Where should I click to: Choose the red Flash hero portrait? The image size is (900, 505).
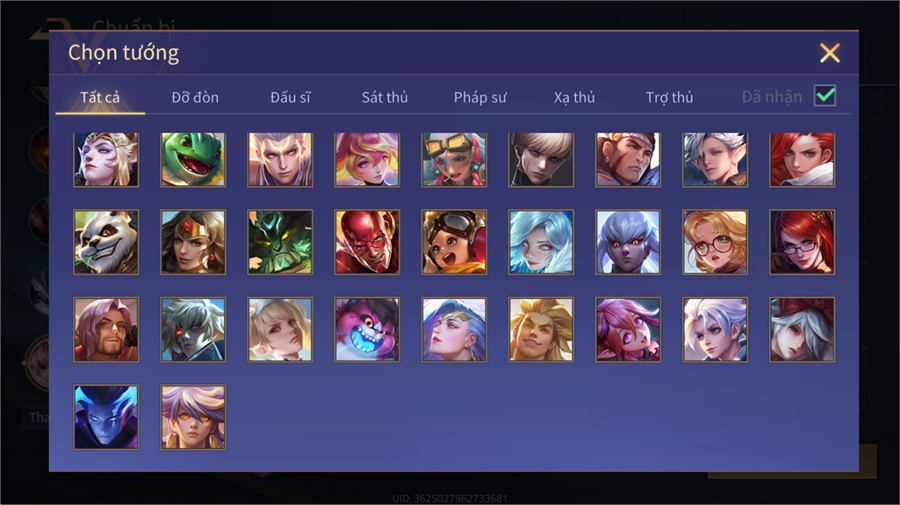pyautogui.click(x=367, y=242)
